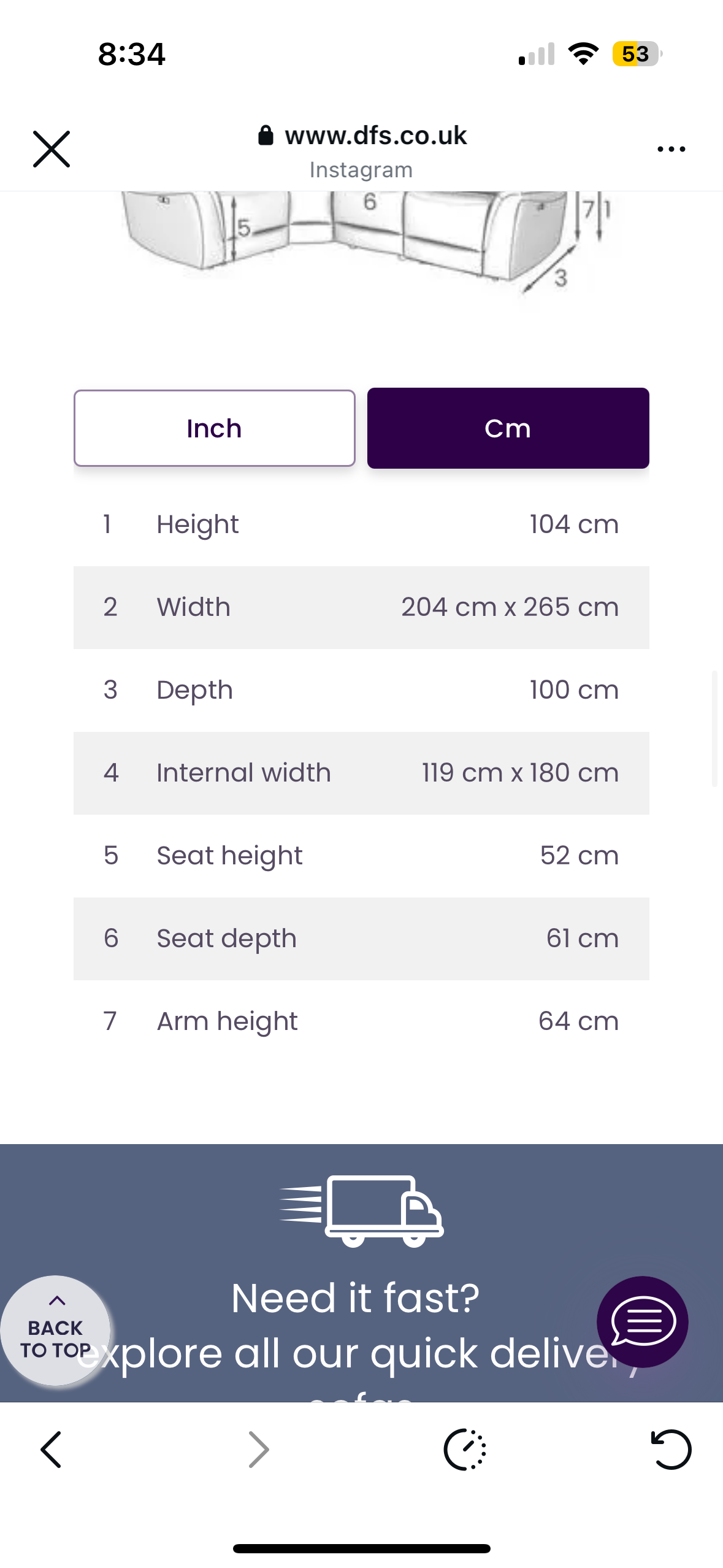Select the Height row in table
This screenshot has width=723, height=1568.
click(x=361, y=525)
